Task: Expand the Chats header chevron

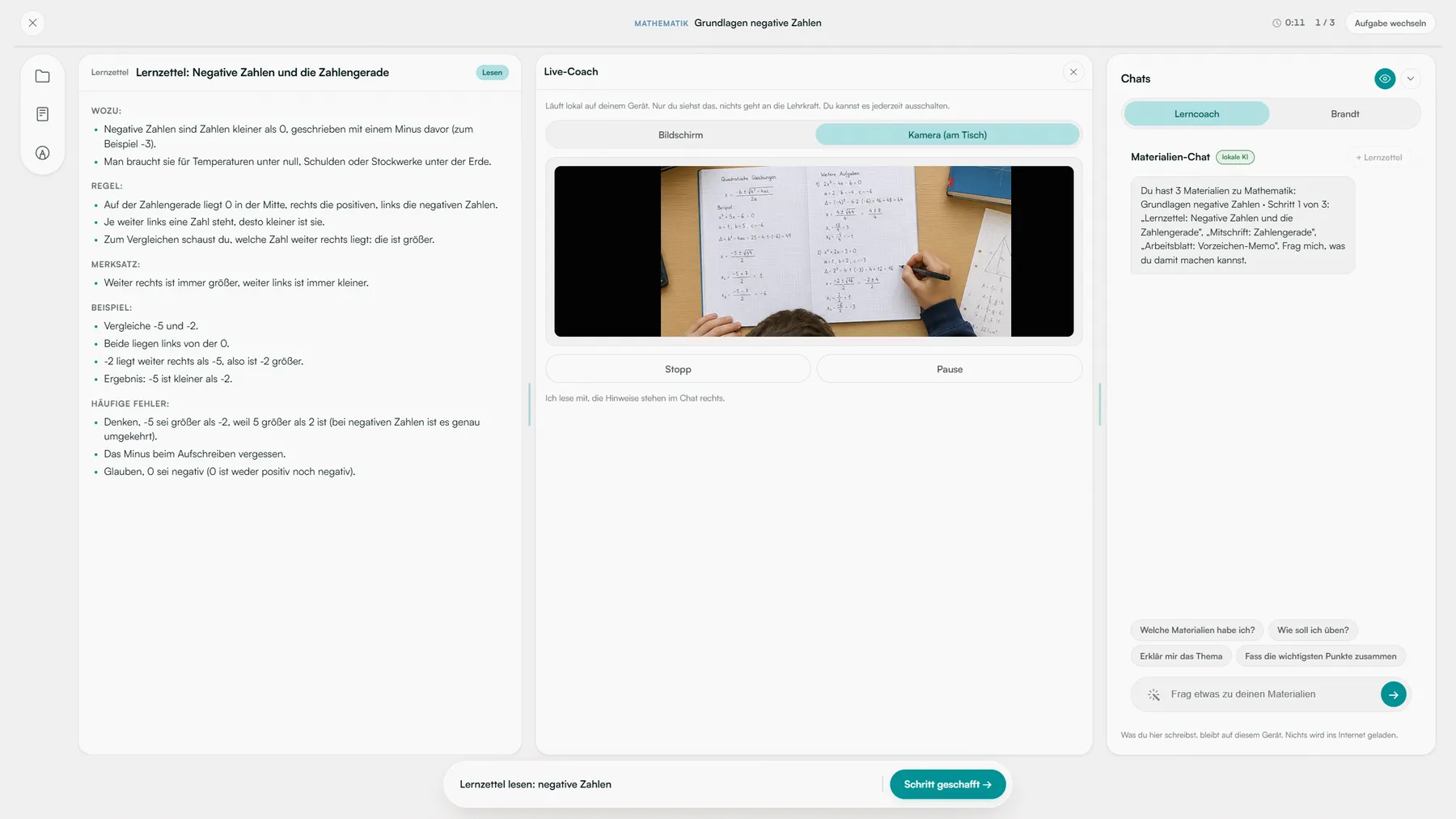Action: click(1411, 79)
